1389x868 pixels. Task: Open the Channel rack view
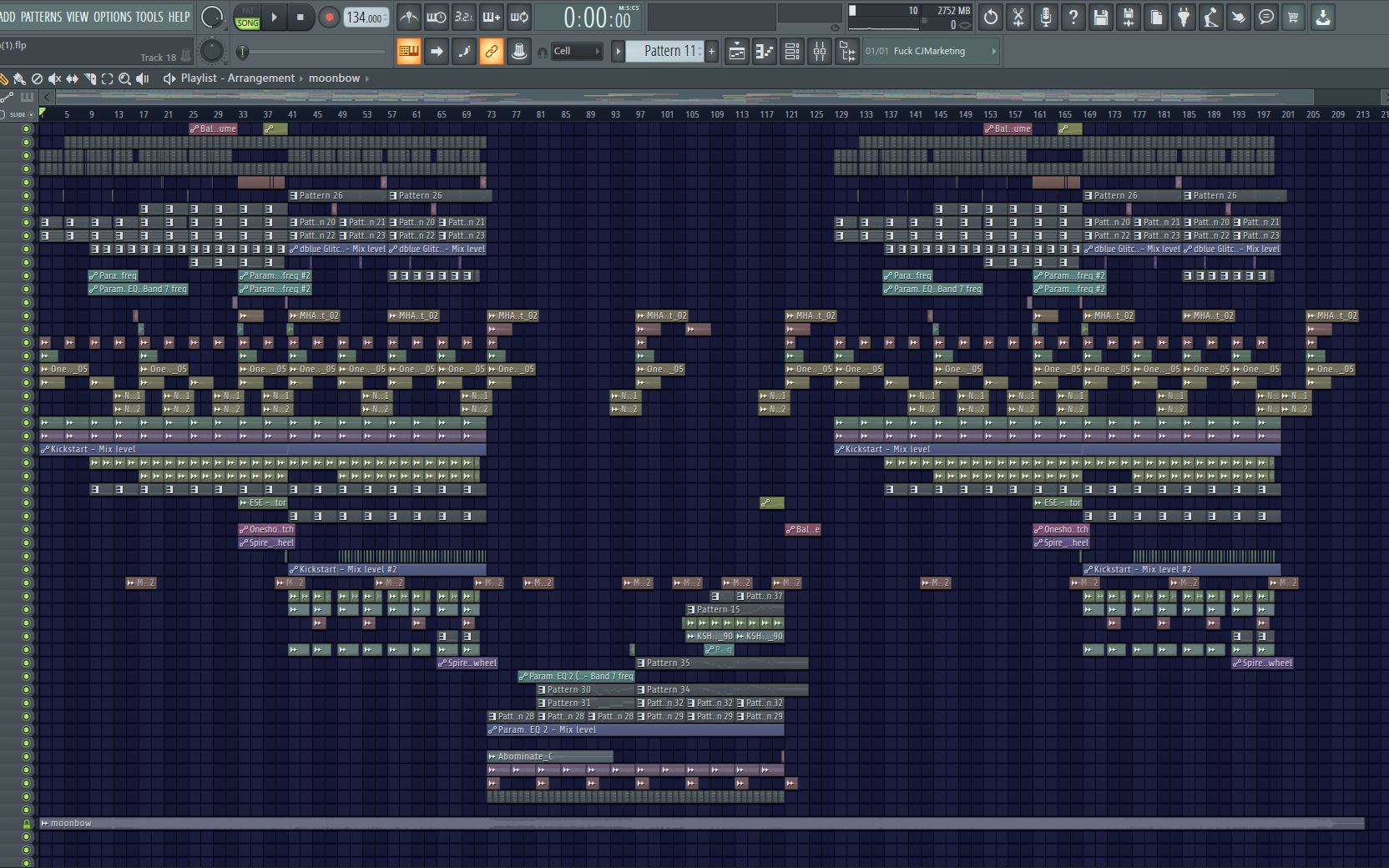792,52
